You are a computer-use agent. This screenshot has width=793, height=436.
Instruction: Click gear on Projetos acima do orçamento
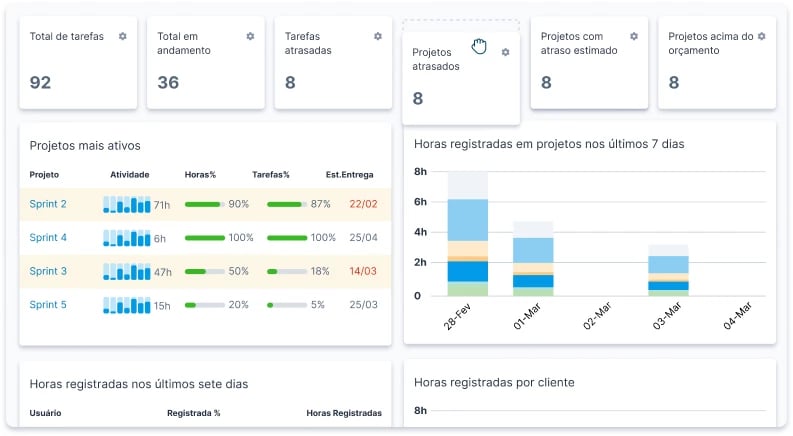(x=762, y=36)
